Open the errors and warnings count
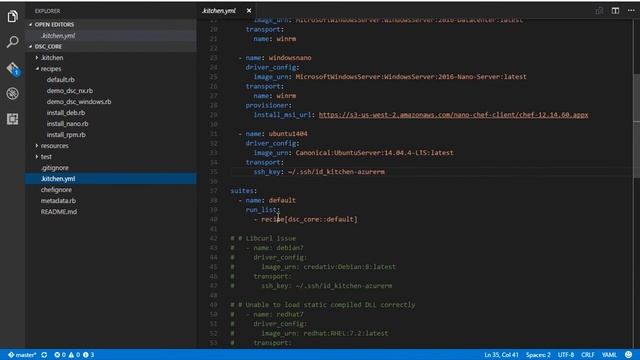This screenshot has height=360, width=640. pyautogui.click(x=74, y=355)
